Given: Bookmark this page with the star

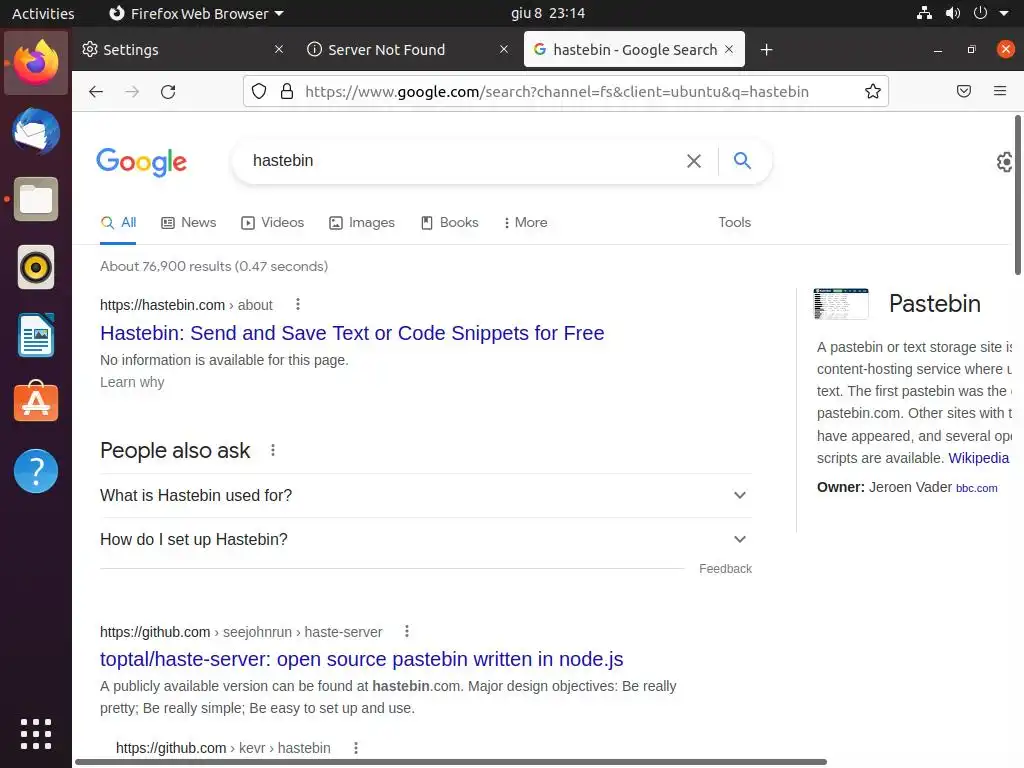Looking at the screenshot, I should click(872, 91).
